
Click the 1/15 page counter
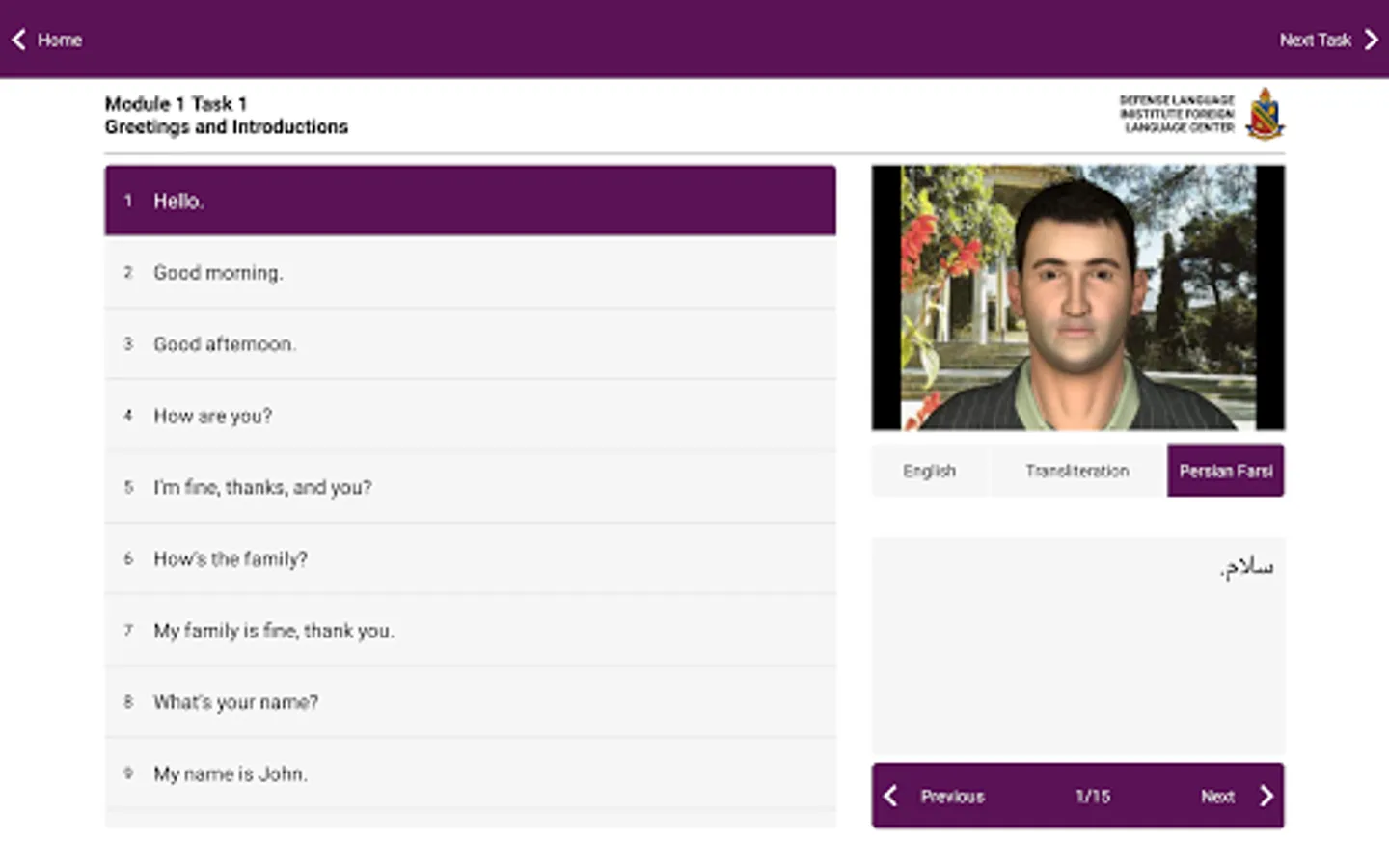pyautogui.click(x=1093, y=797)
